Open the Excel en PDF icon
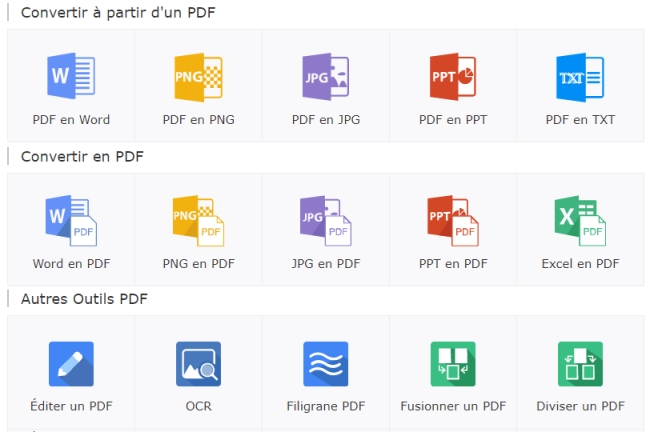Image resolution: width=650 pixels, height=432 pixels. click(x=580, y=221)
